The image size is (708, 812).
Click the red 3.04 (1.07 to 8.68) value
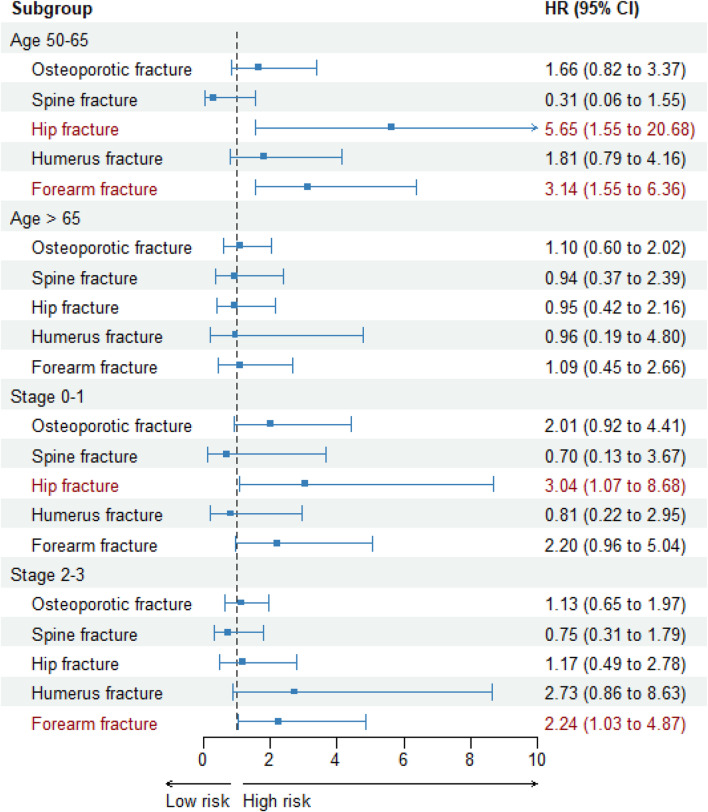coord(615,486)
